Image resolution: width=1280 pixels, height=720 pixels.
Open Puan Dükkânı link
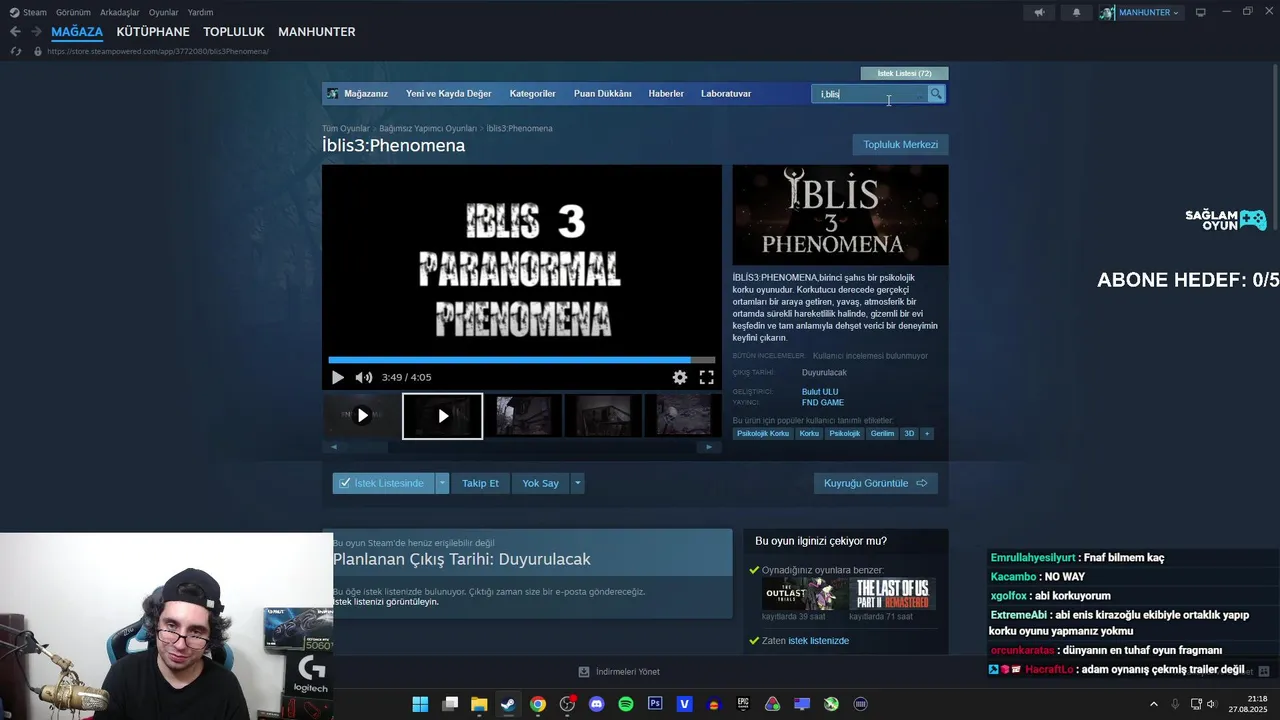603,94
